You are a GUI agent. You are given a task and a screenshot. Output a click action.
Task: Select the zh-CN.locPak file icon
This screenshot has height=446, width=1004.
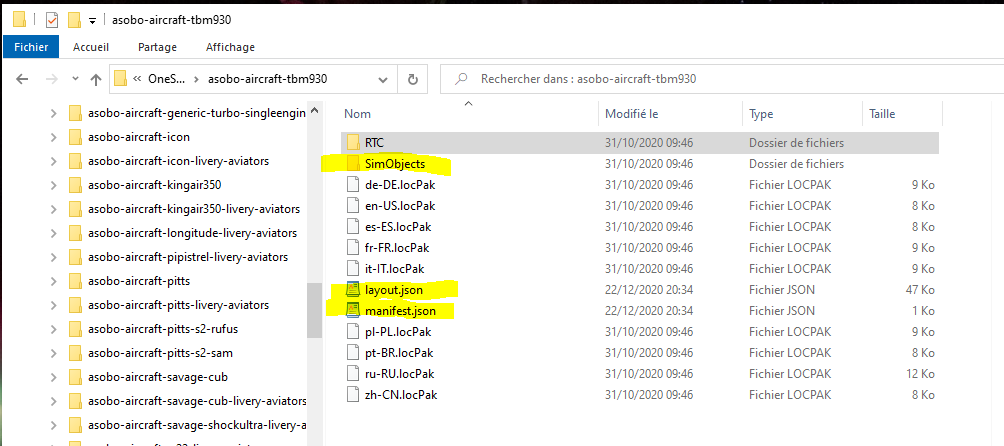[x=353, y=394]
